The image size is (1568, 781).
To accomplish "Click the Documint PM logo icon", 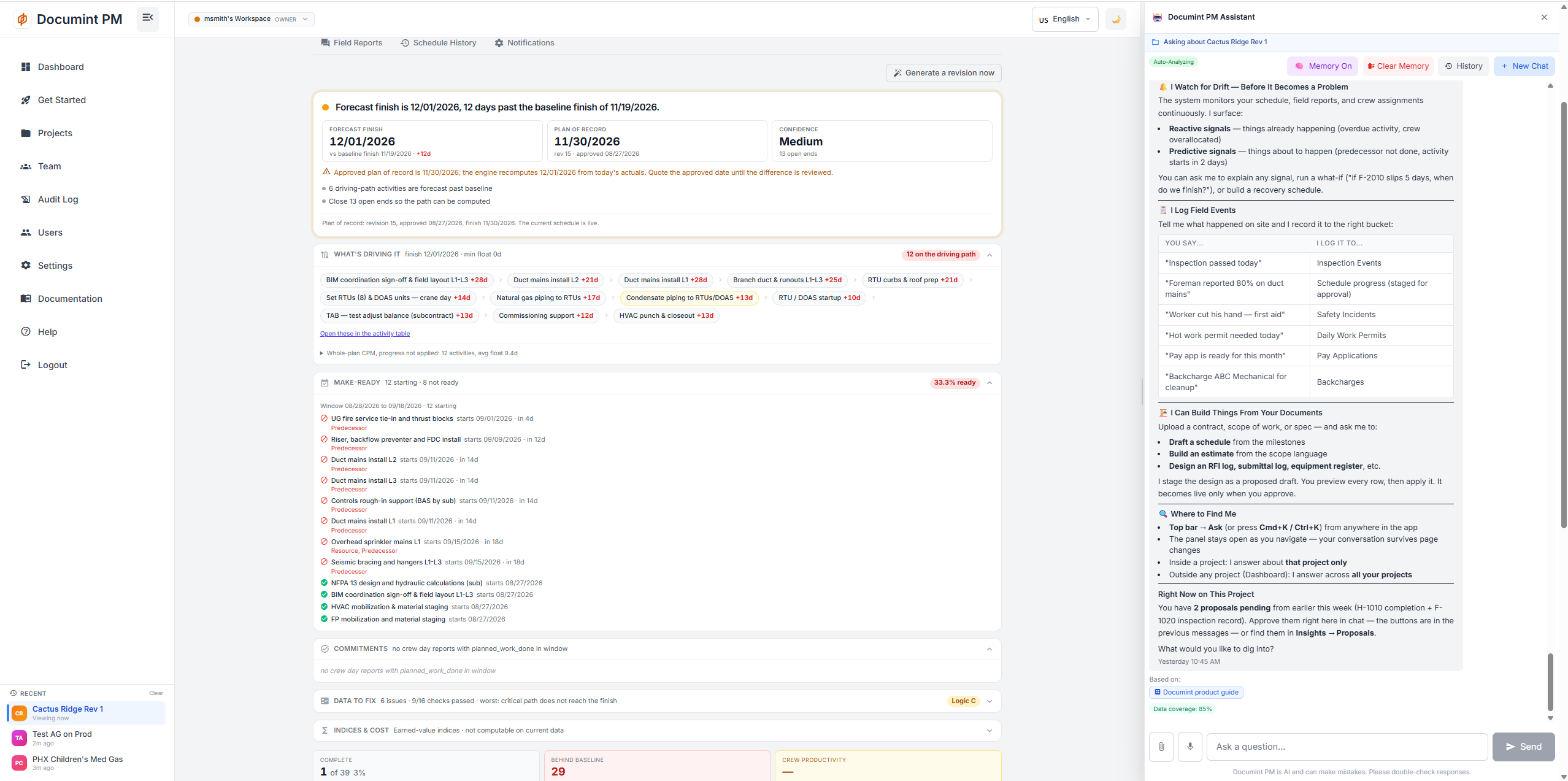I will pyautogui.click(x=22, y=19).
